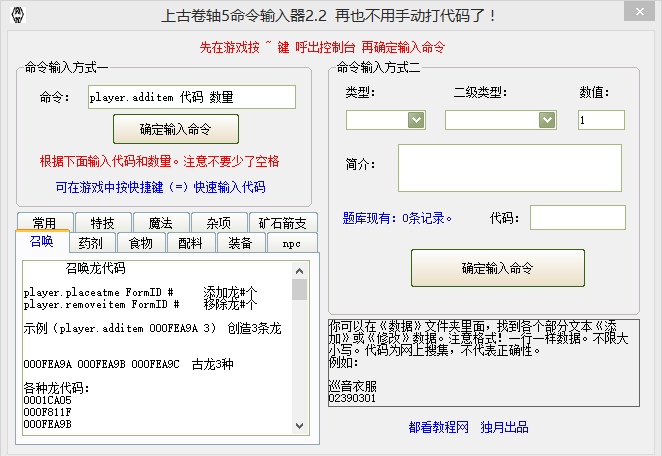Open the 配料 tab
Viewport: 662px width, 456px height.
190,243
